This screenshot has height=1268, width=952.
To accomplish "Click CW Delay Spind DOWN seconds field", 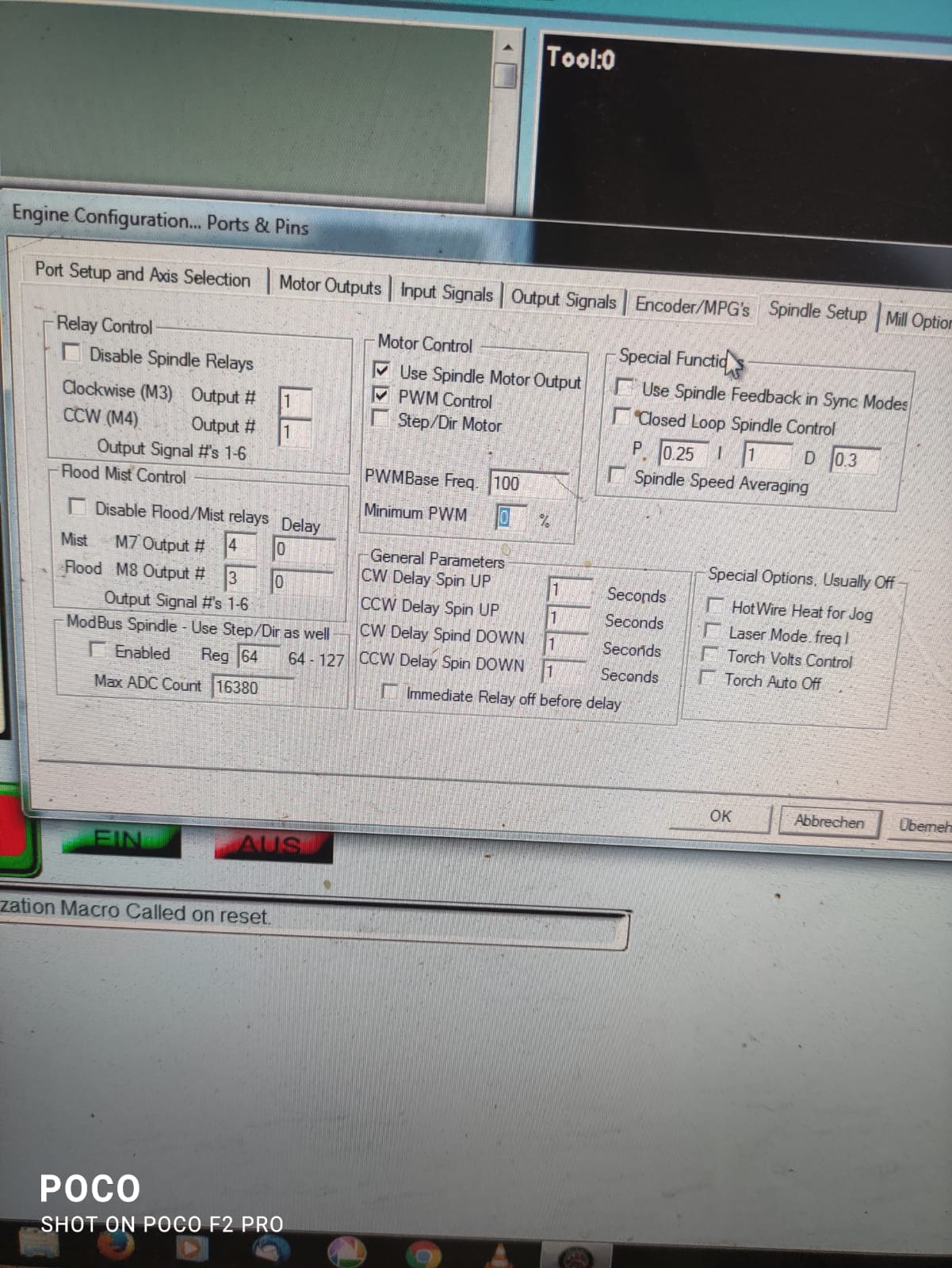I will pyautogui.click(x=567, y=644).
